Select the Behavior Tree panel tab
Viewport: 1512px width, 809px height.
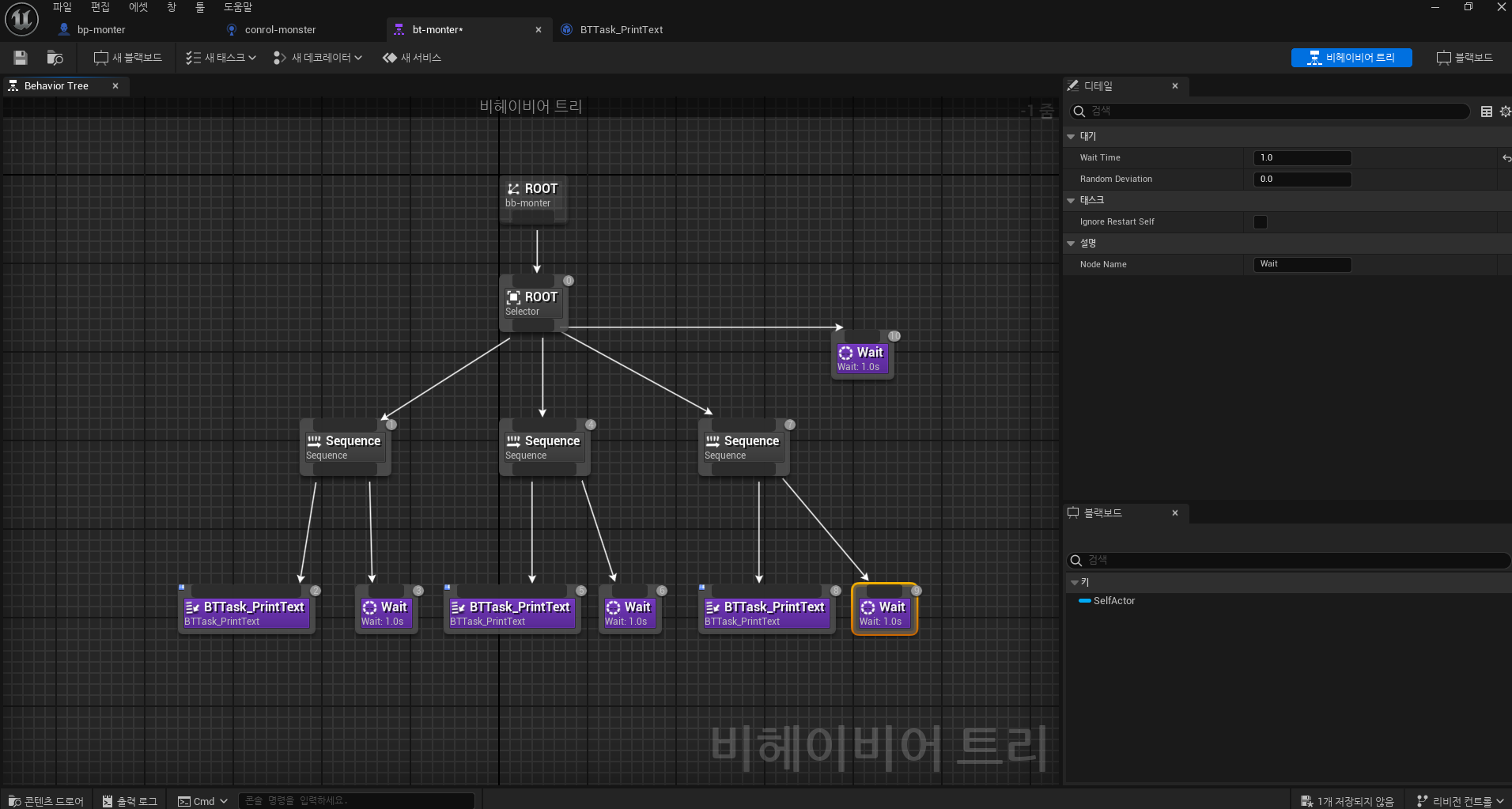point(56,86)
